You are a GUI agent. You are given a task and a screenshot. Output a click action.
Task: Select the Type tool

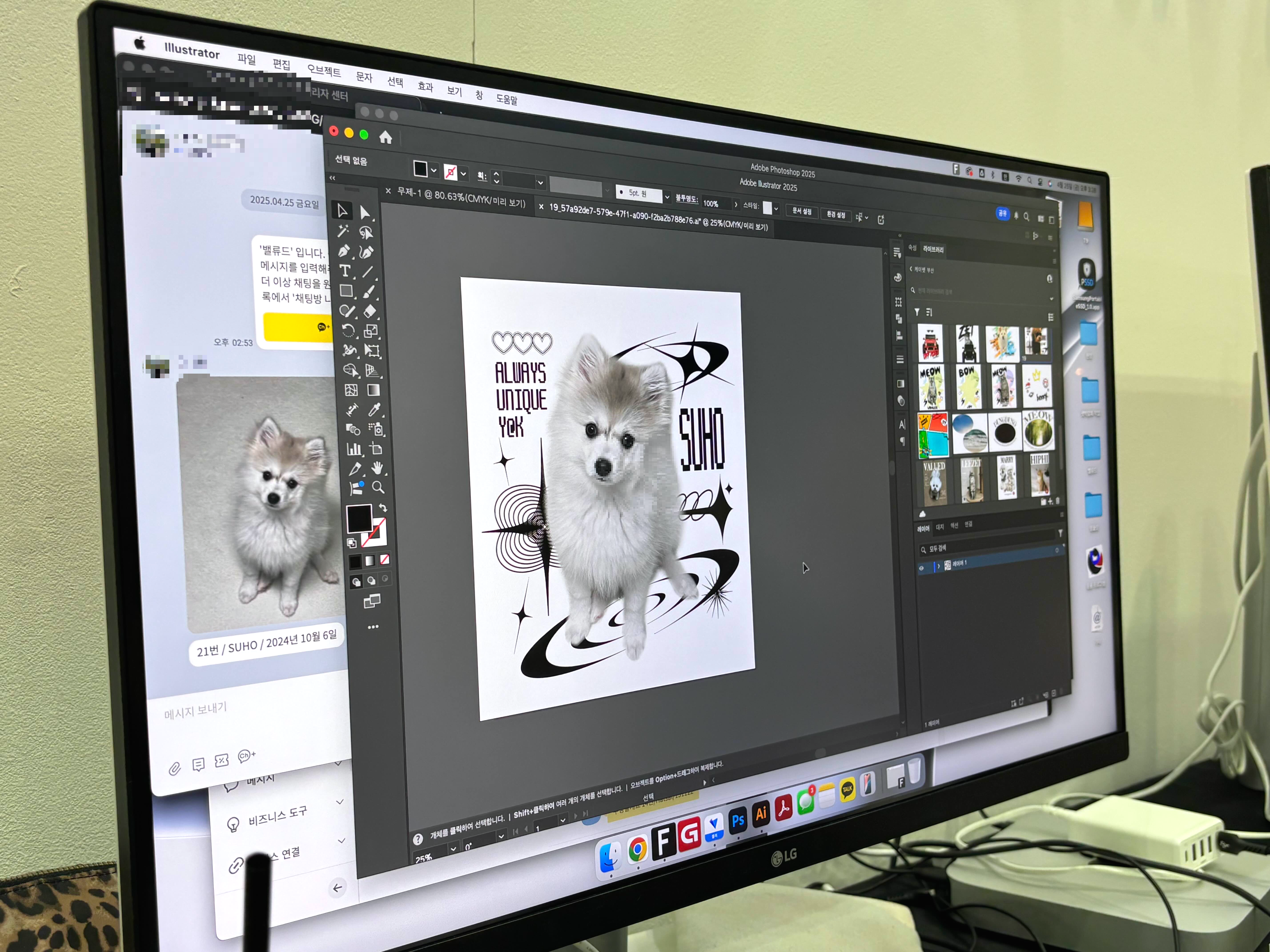(x=345, y=271)
